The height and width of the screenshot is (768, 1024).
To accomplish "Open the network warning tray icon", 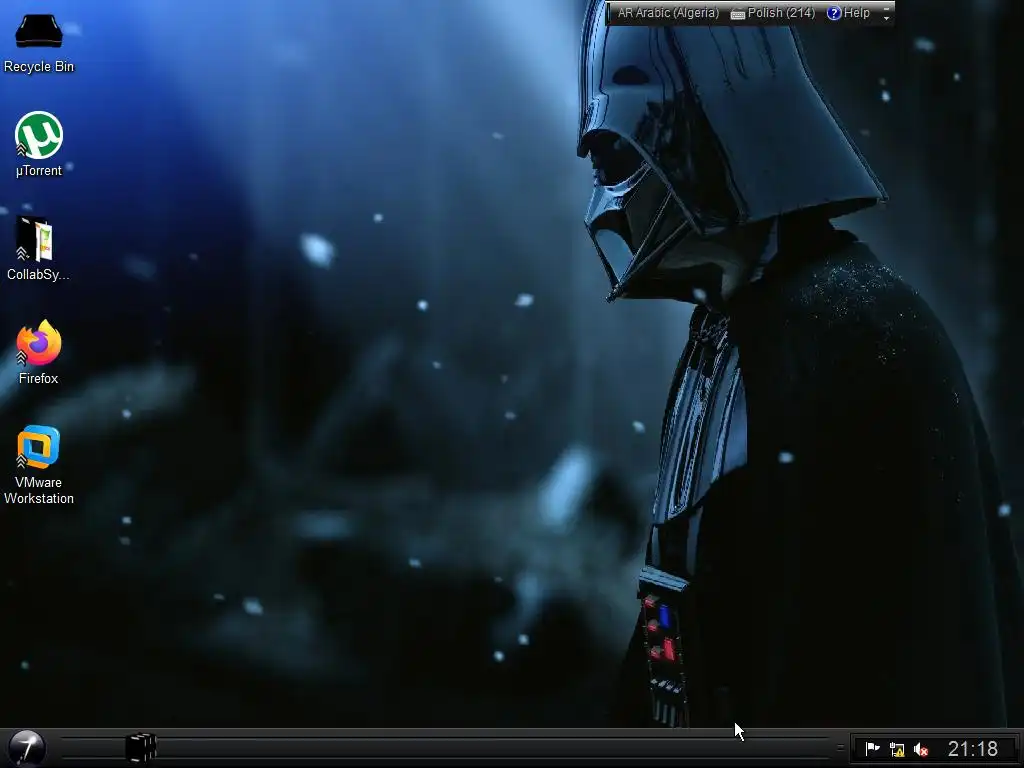I will click(897, 749).
